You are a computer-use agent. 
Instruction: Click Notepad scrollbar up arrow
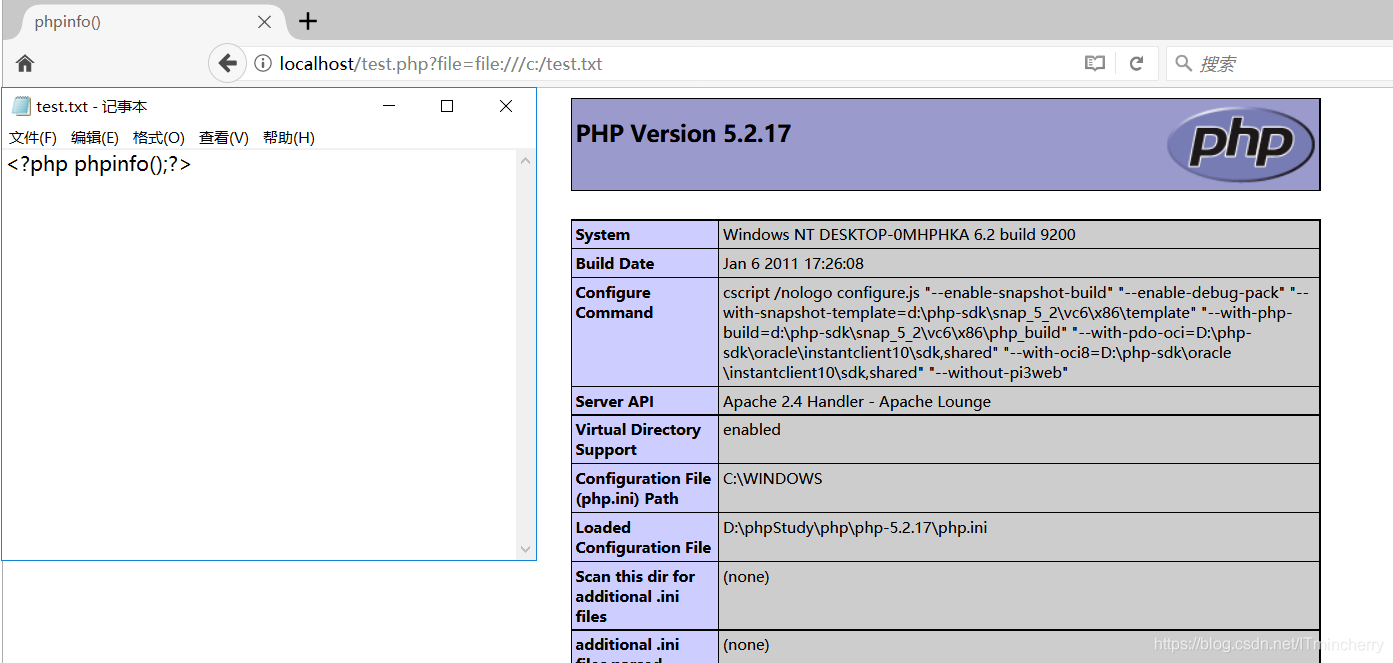click(526, 160)
